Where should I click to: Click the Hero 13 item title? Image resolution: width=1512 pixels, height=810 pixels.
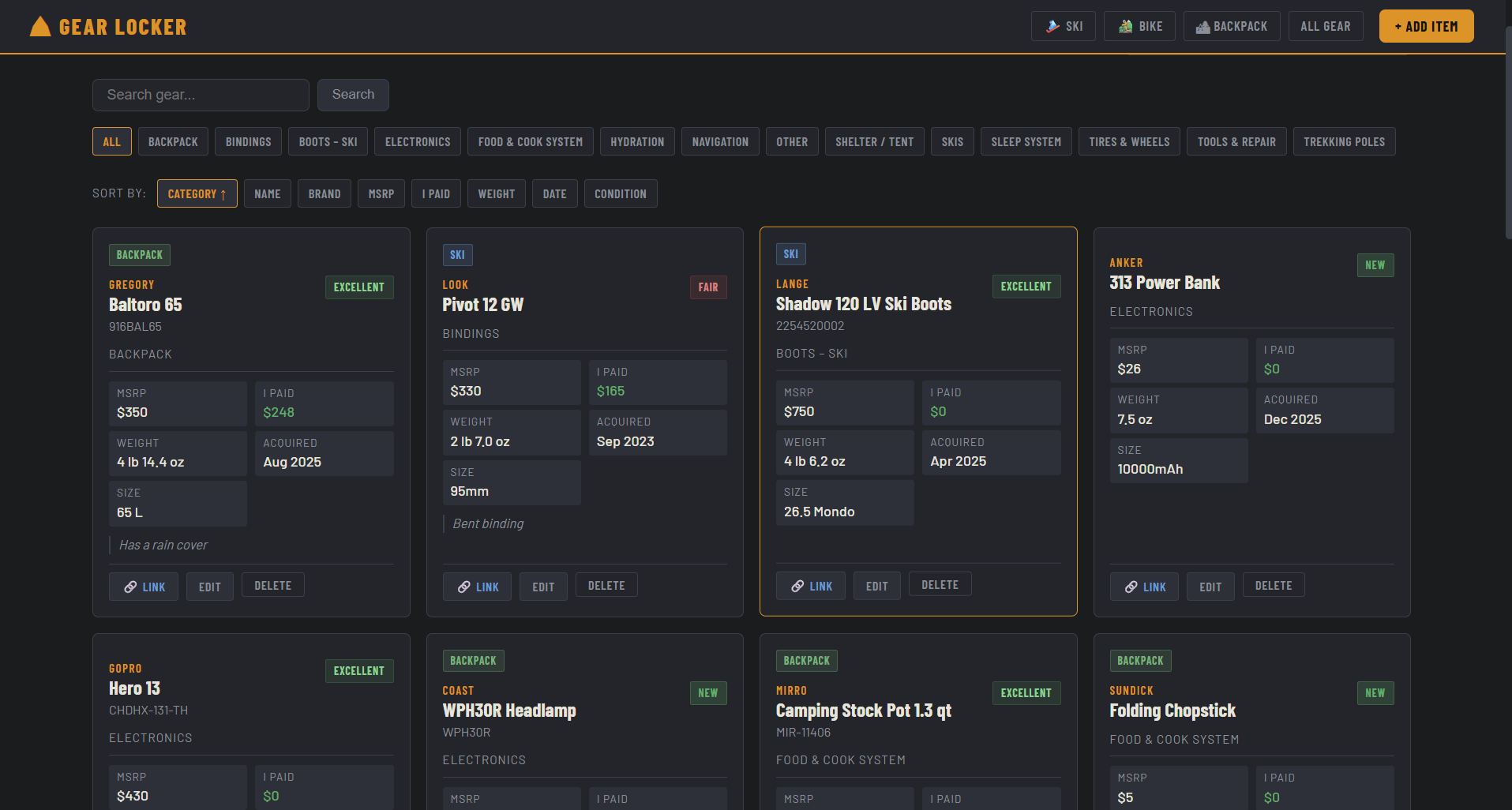pos(134,688)
